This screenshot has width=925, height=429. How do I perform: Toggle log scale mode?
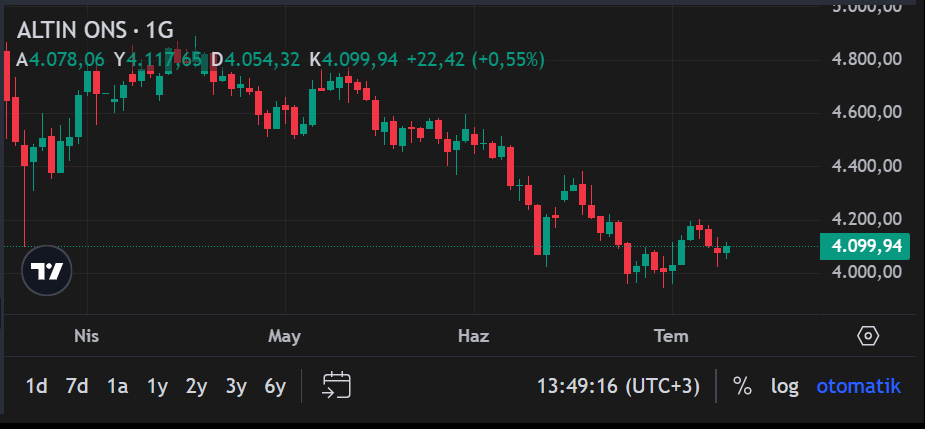[x=785, y=387]
